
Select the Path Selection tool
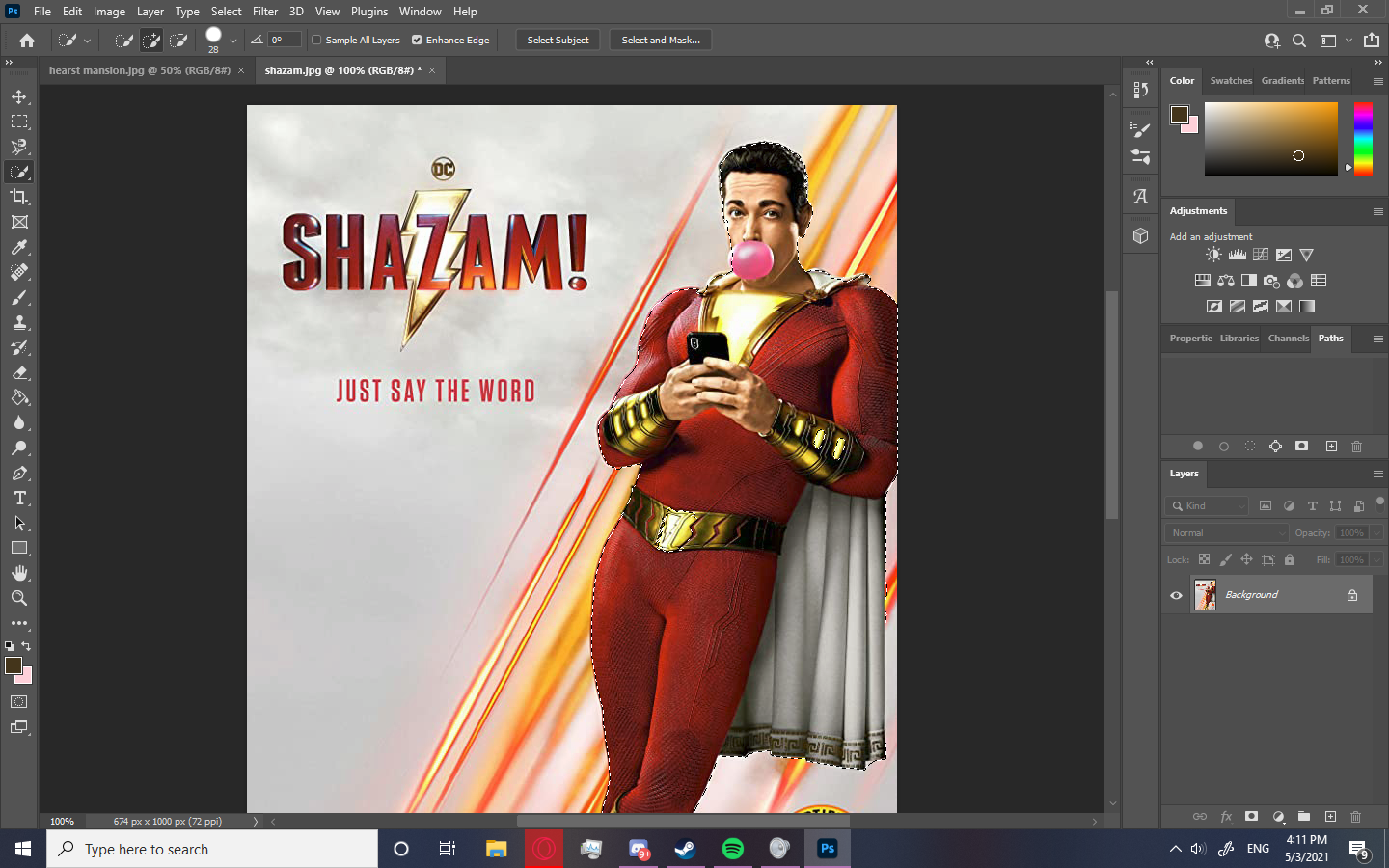[19, 523]
